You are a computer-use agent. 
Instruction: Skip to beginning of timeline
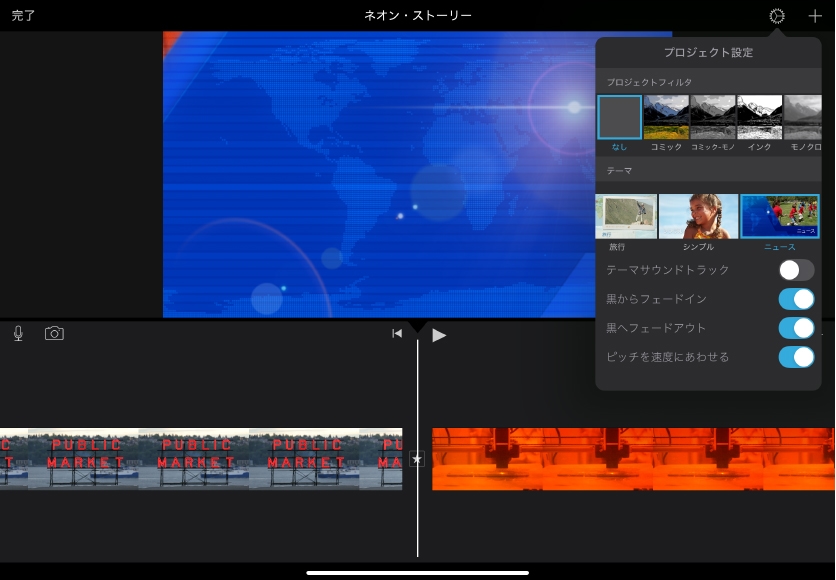(x=397, y=334)
